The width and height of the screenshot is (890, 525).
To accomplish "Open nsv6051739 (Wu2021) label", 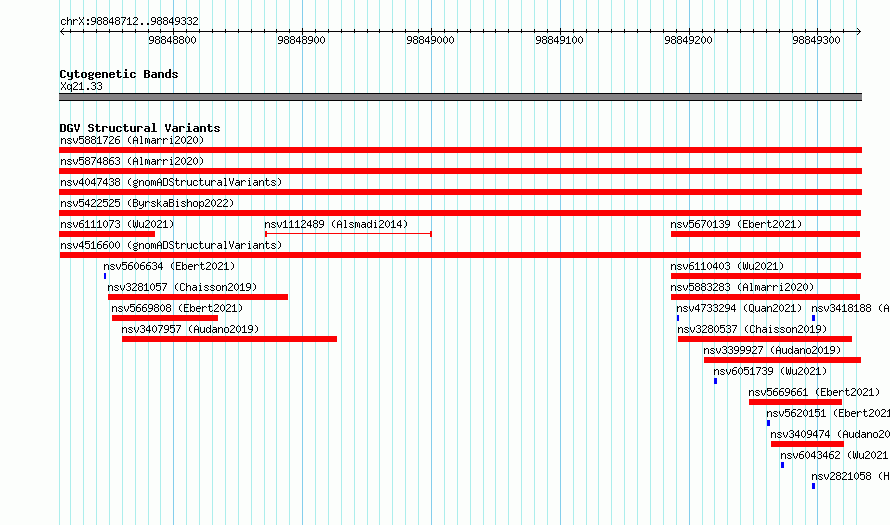I will 770,371.
